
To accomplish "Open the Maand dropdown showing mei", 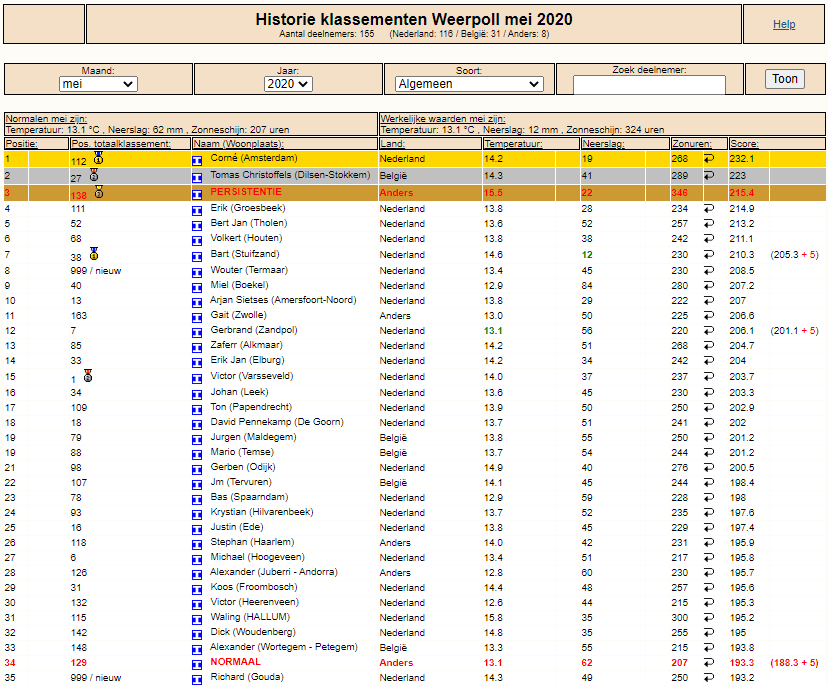I will (x=98, y=84).
